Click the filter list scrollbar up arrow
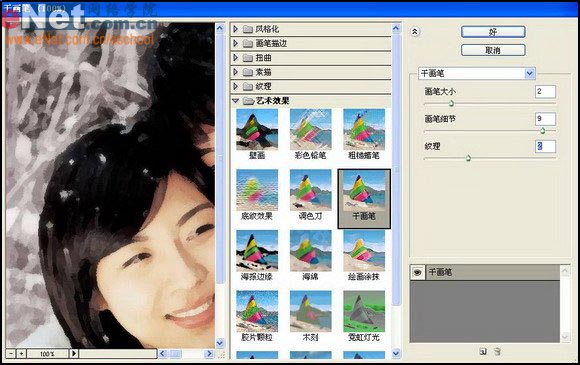 396,28
